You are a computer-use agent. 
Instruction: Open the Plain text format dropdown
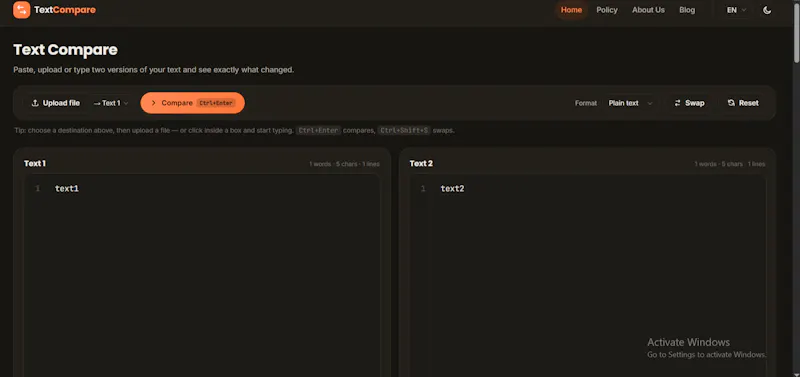(x=630, y=103)
